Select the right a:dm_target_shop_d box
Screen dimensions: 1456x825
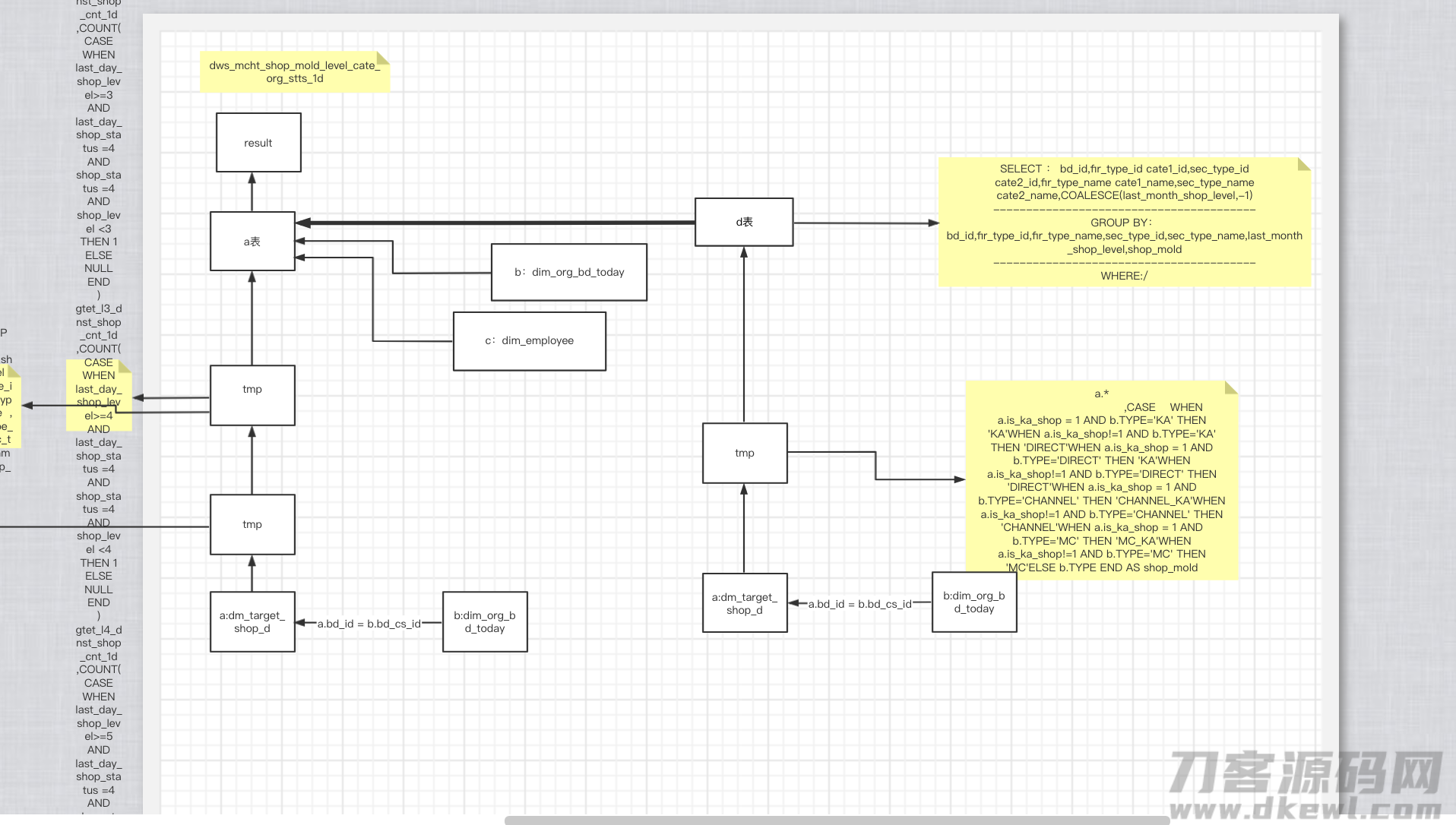tap(745, 603)
